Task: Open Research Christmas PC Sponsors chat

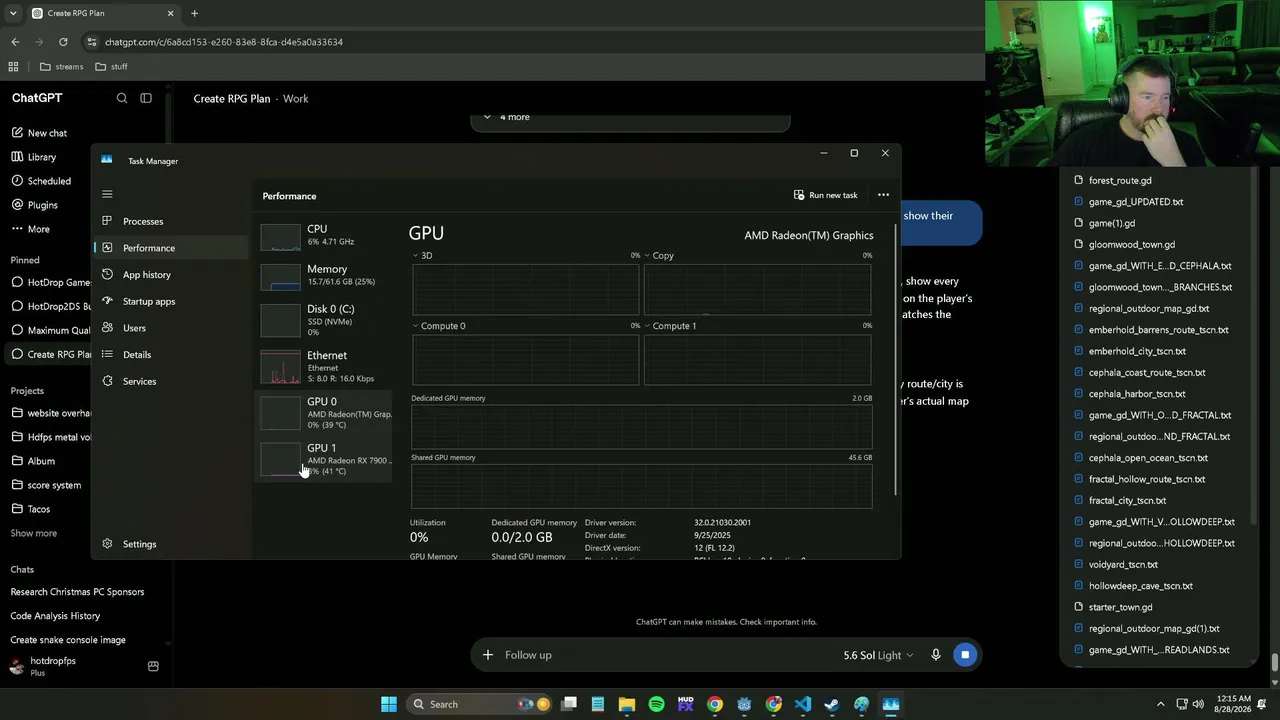Action: [x=77, y=592]
